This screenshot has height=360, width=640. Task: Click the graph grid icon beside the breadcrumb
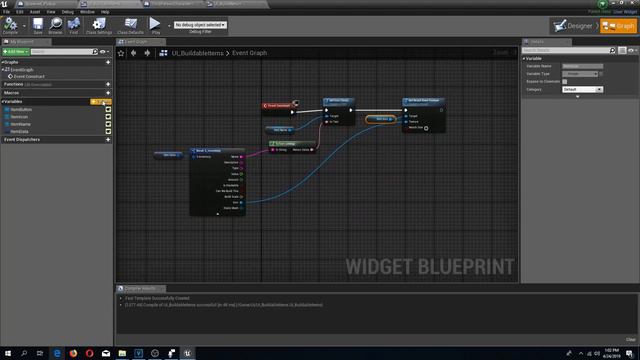click(163, 53)
